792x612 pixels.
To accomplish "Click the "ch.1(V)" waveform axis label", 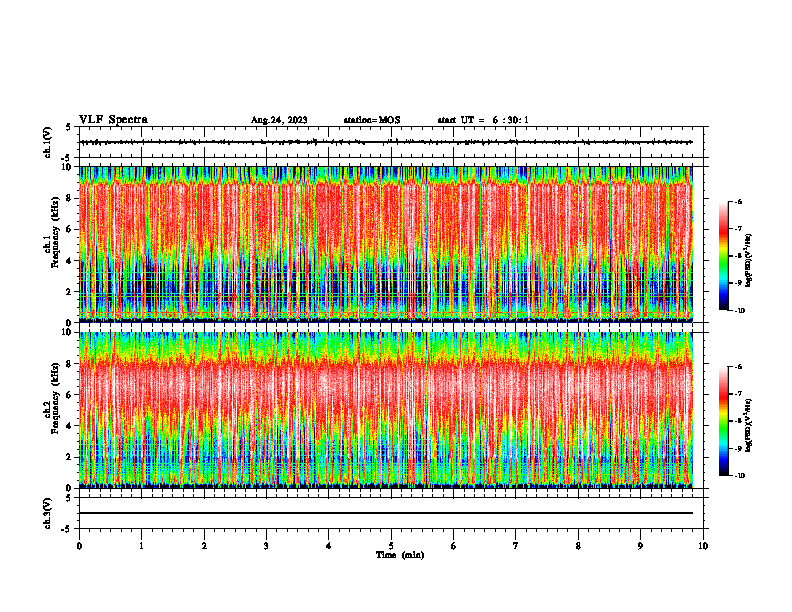I will pyautogui.click(x=48, y=142).
